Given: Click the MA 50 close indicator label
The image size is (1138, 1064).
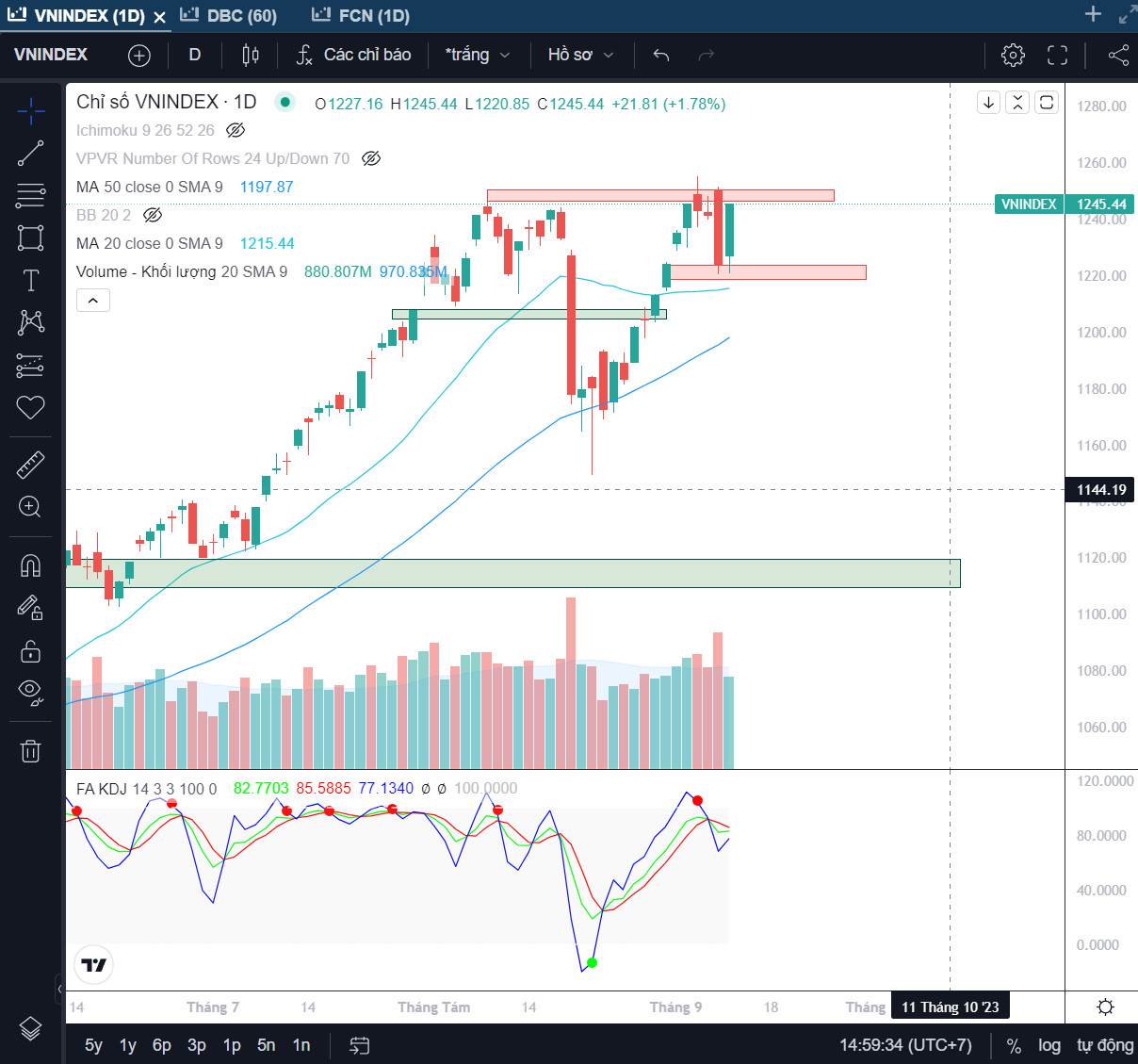Looking at the screenshot, I should coord(150,187).
